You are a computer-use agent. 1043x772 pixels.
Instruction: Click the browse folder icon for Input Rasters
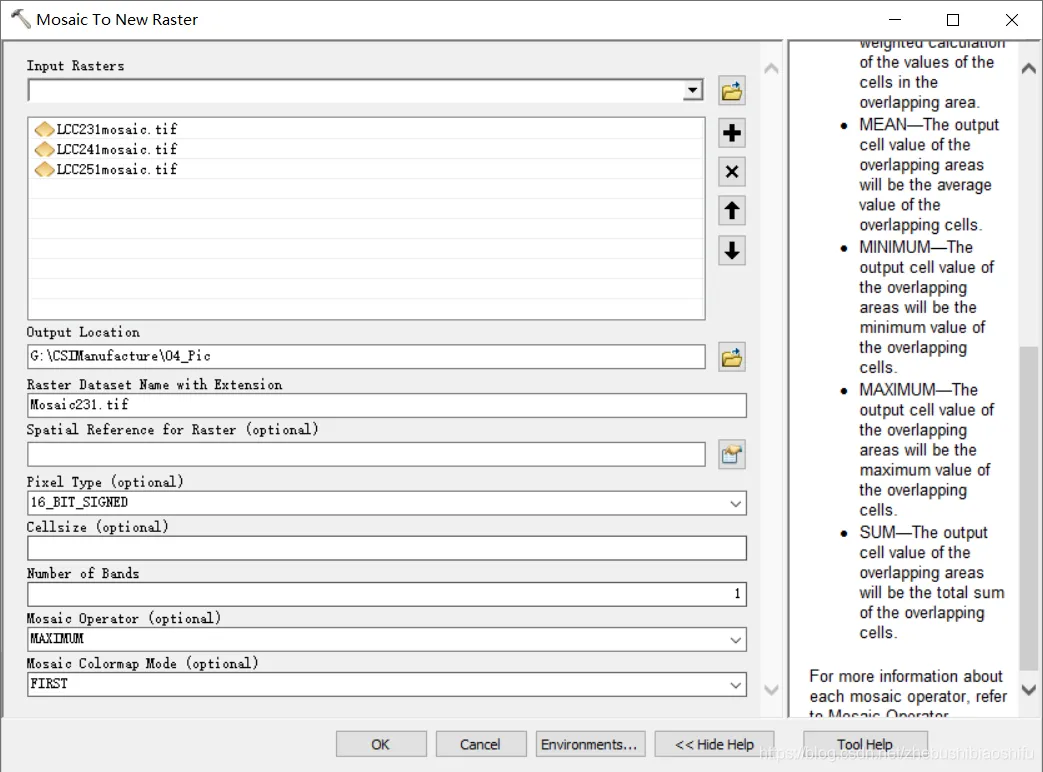pos(732,92)
